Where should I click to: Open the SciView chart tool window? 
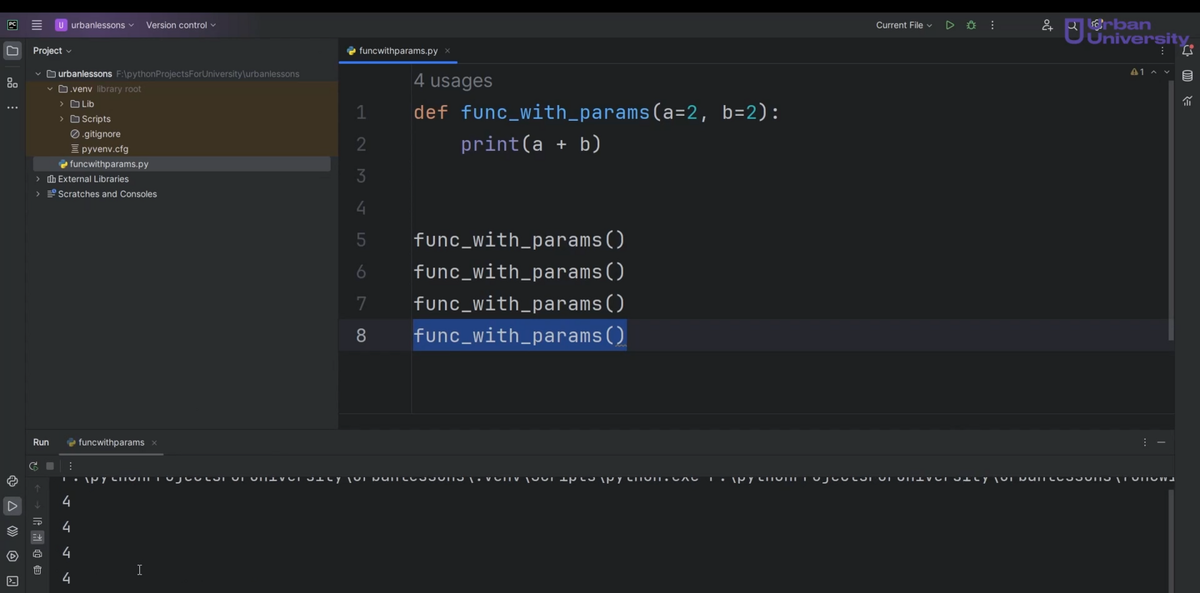(x=1187, y=101)
